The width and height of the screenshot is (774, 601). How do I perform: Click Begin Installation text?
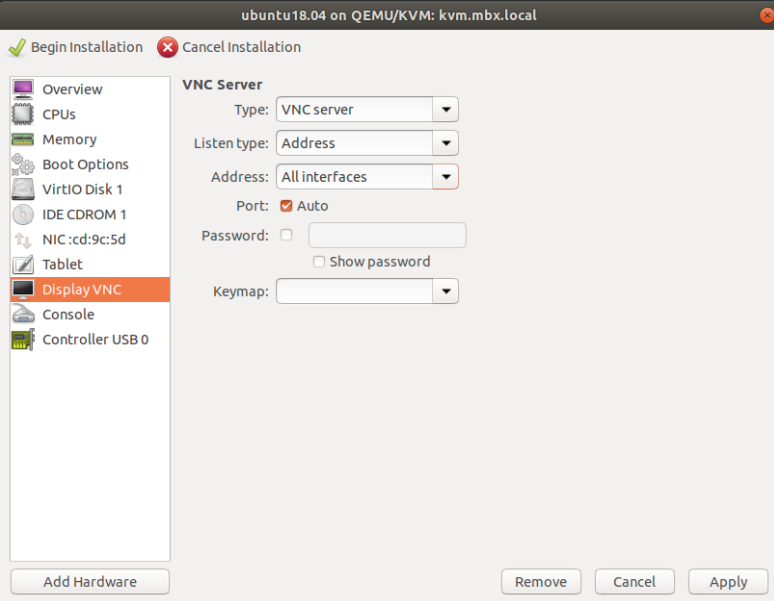pyautogui.click(x=87, y=47)
